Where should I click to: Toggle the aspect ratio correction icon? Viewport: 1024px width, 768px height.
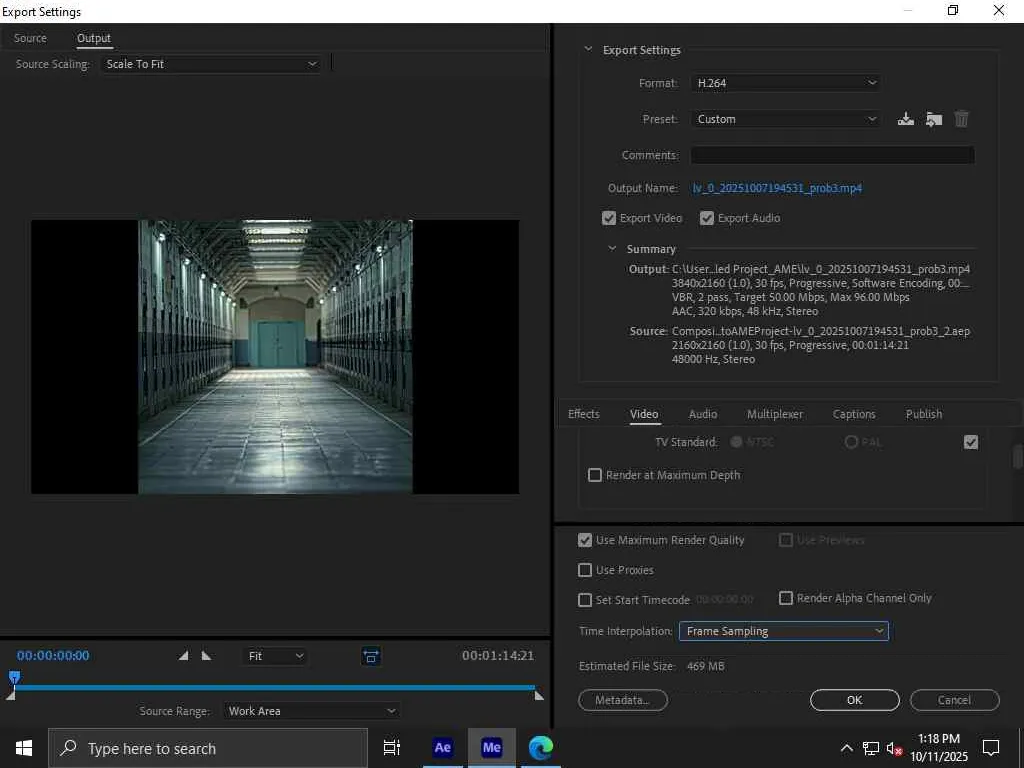click(371, 656)
